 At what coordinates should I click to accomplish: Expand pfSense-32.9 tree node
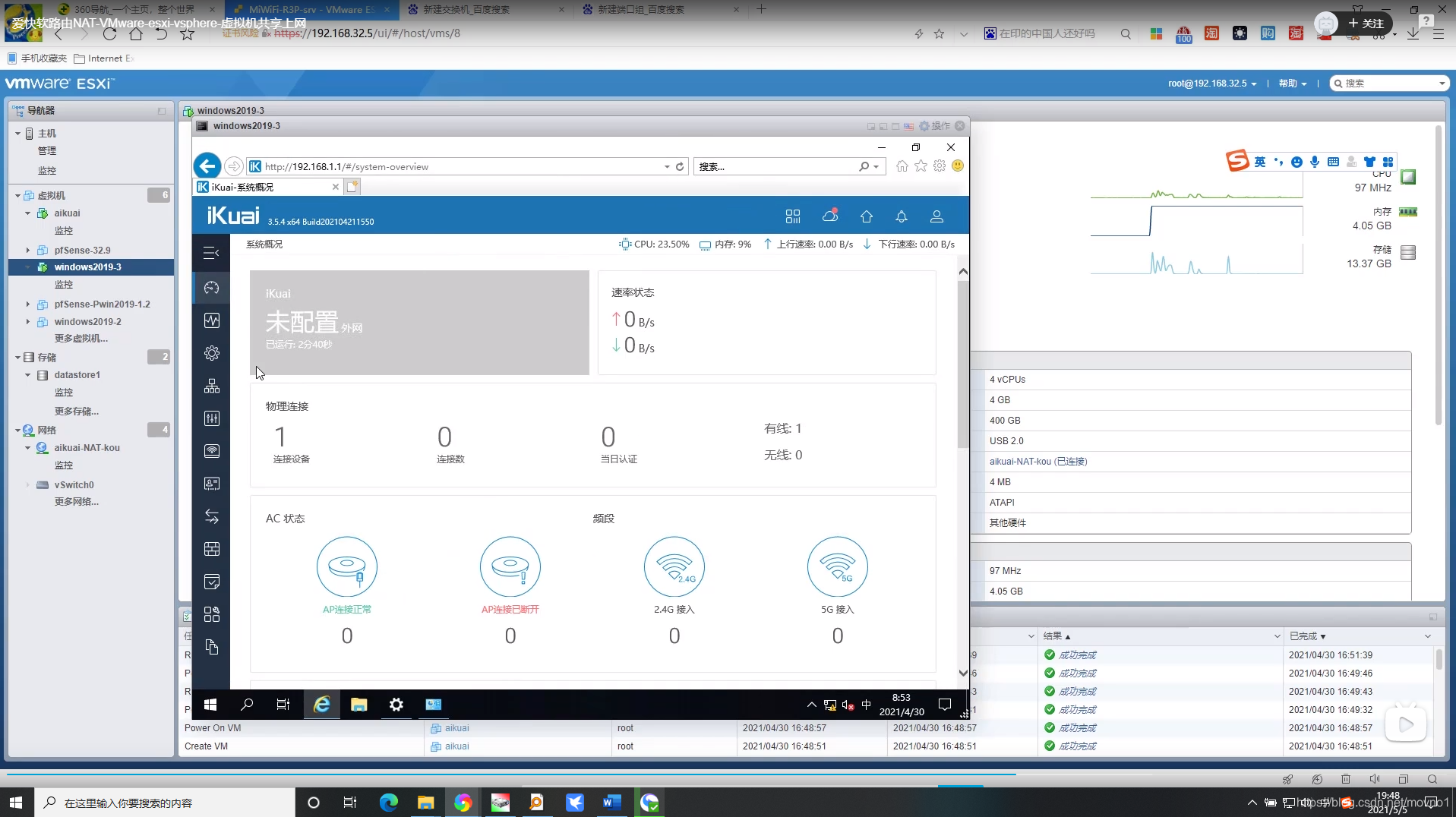tap(28, 250)
